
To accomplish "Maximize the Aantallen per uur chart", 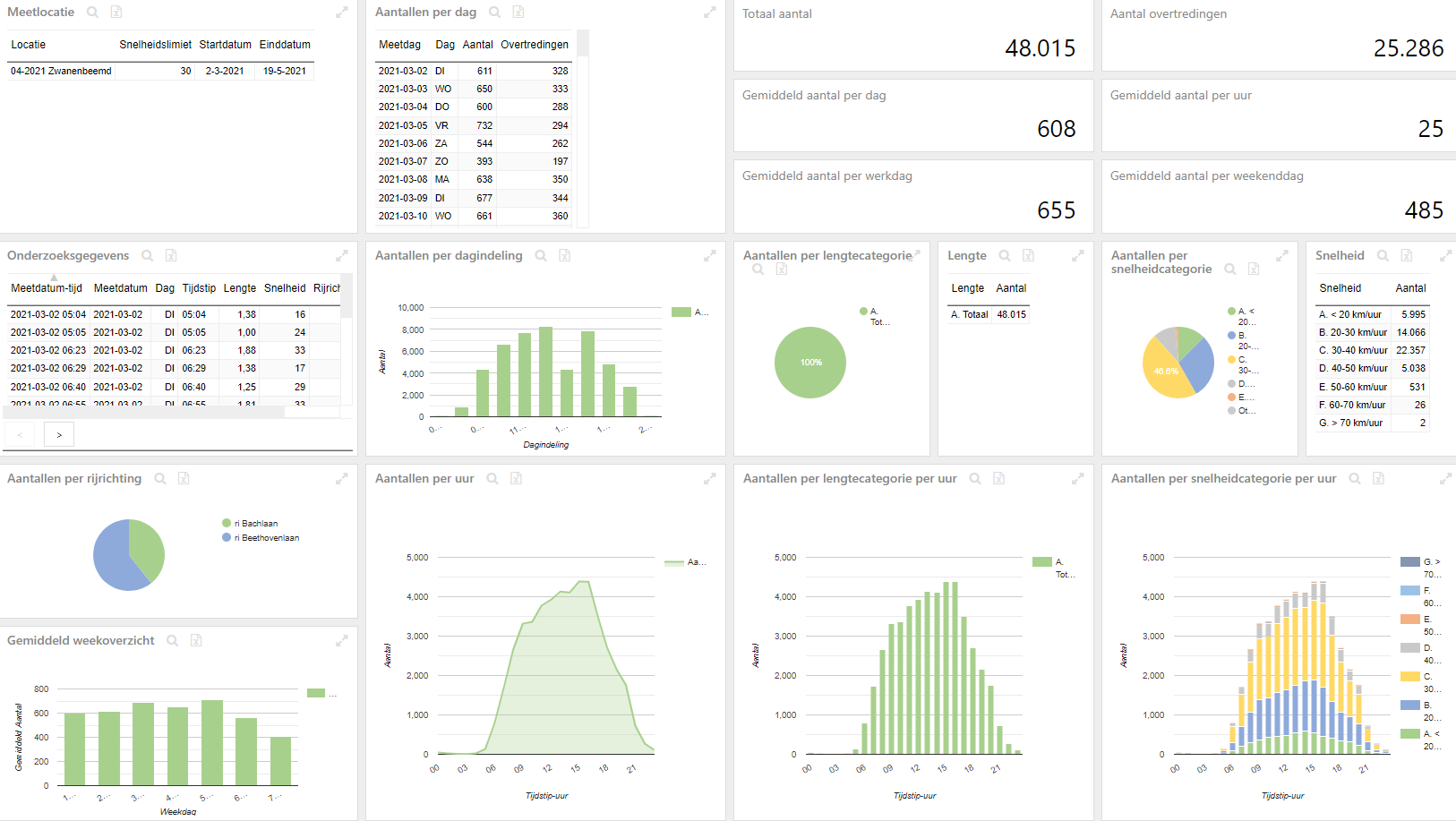I will click(710, 479).
